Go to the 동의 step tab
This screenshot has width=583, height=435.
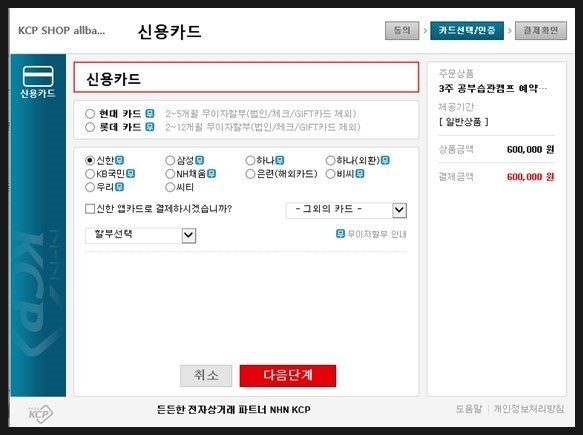point(402,30)
